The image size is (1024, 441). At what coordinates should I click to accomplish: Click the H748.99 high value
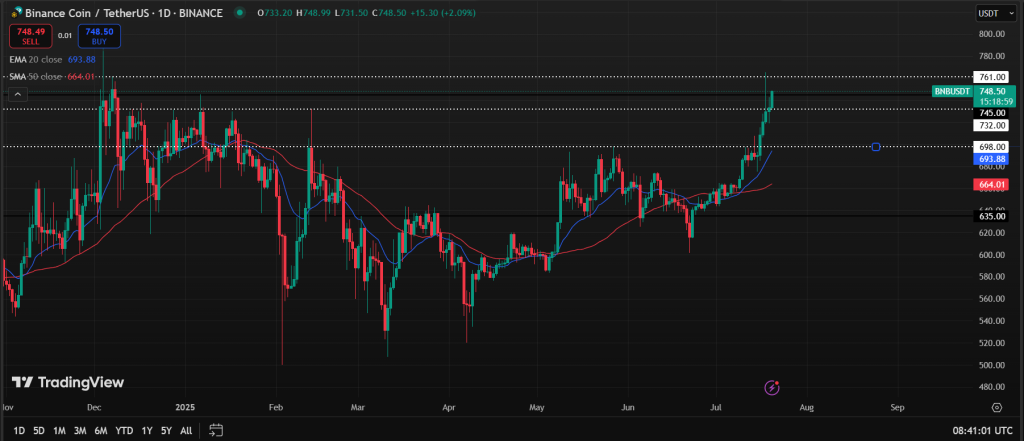coord(312,12)
